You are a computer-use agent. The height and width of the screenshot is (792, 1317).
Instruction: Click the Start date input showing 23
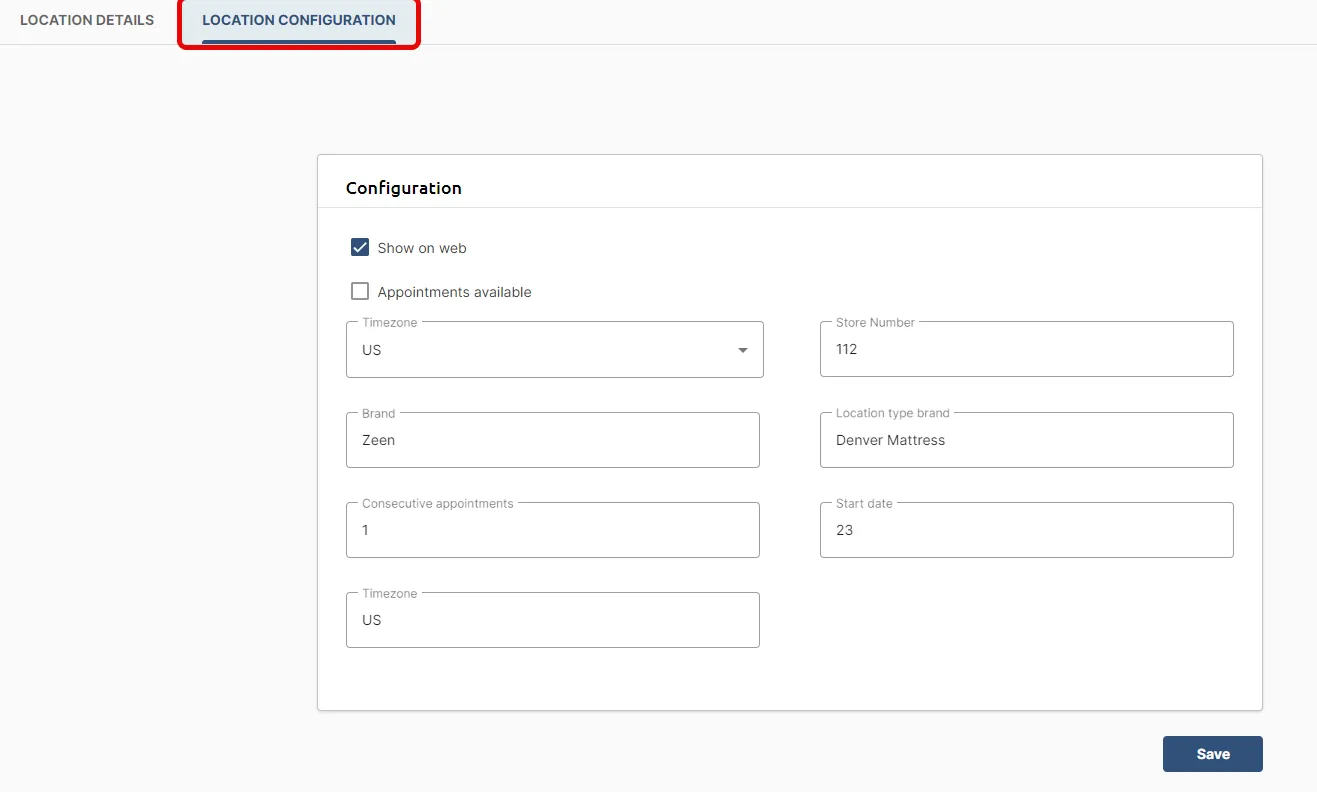[1026, 530]
